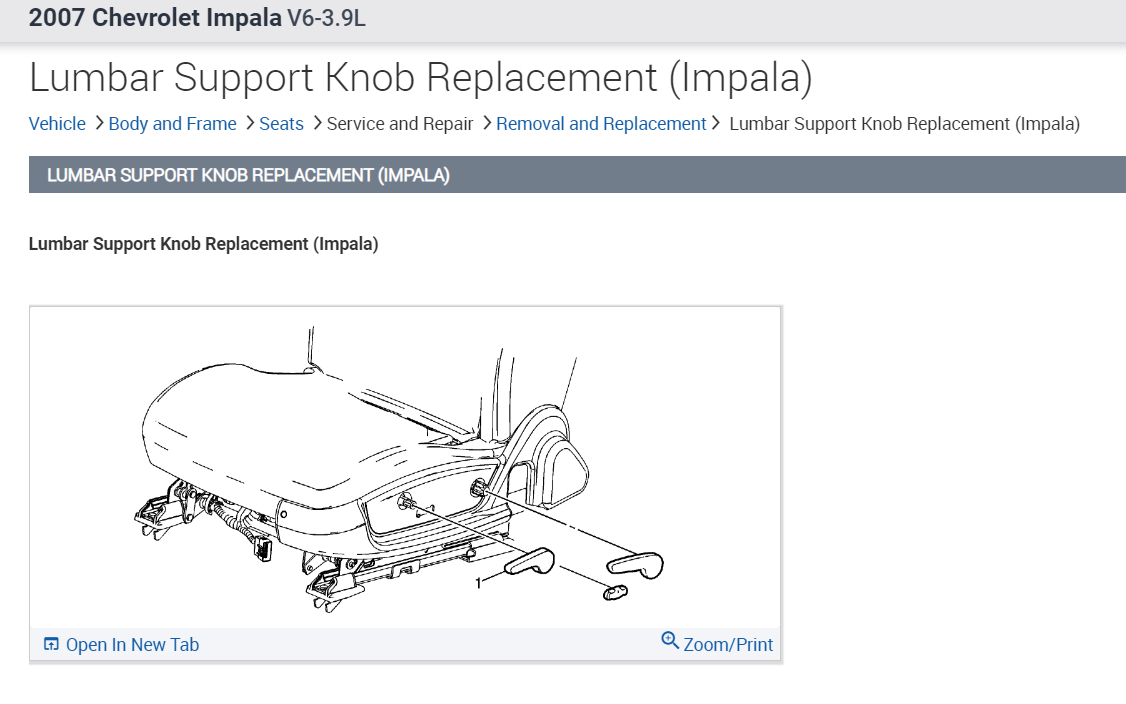The image size is (1126, 704).
Task: Click the Zoom/Print text link
Action: click(x=728, y=645)
